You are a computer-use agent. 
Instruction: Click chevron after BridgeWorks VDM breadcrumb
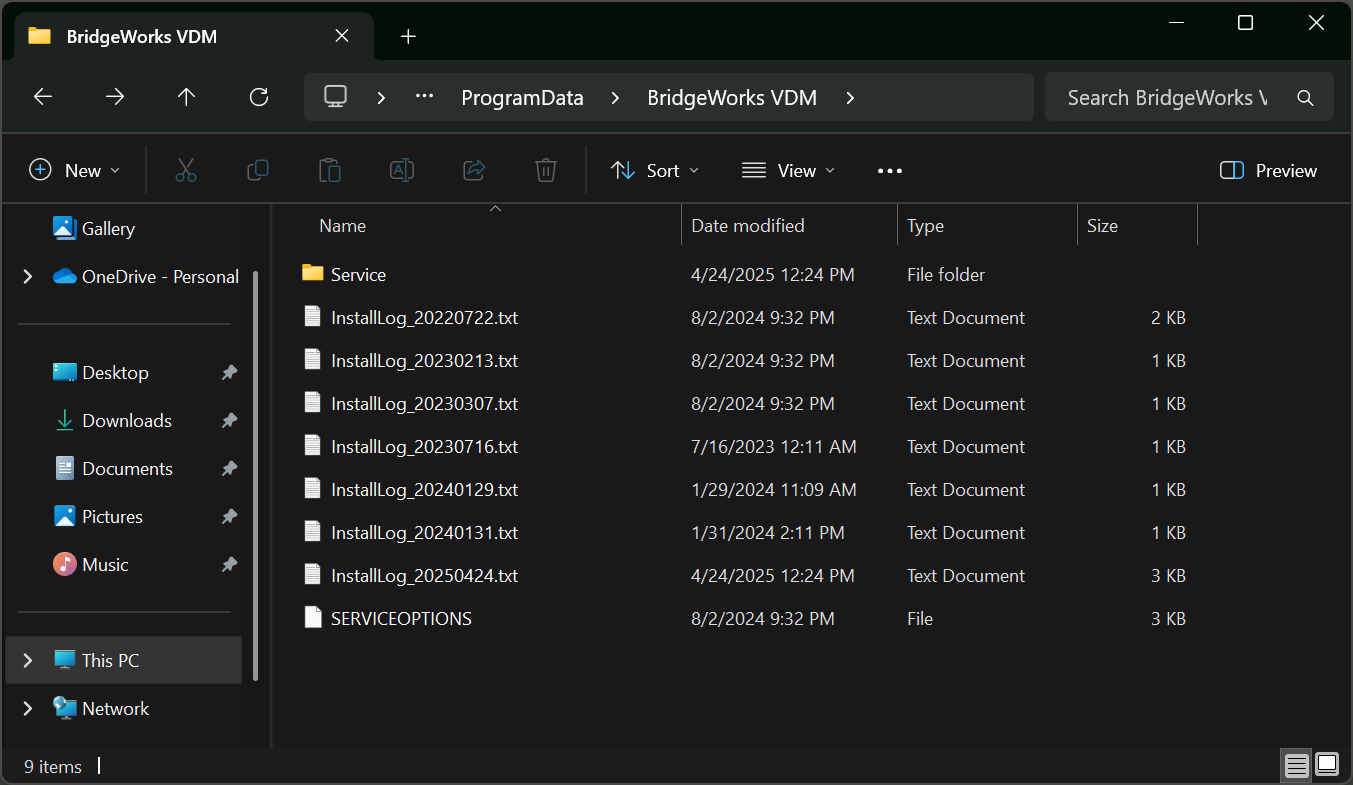click(x=850, y=98)
